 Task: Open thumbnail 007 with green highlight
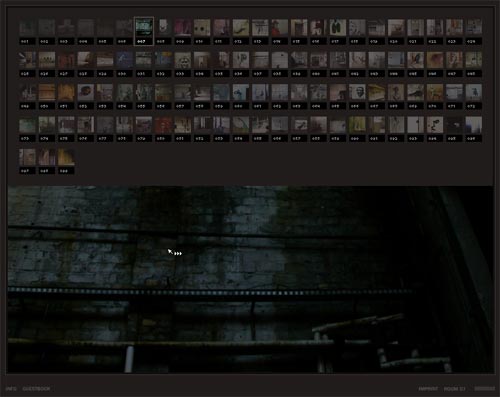pyautogui.click(x=144, y=27)
